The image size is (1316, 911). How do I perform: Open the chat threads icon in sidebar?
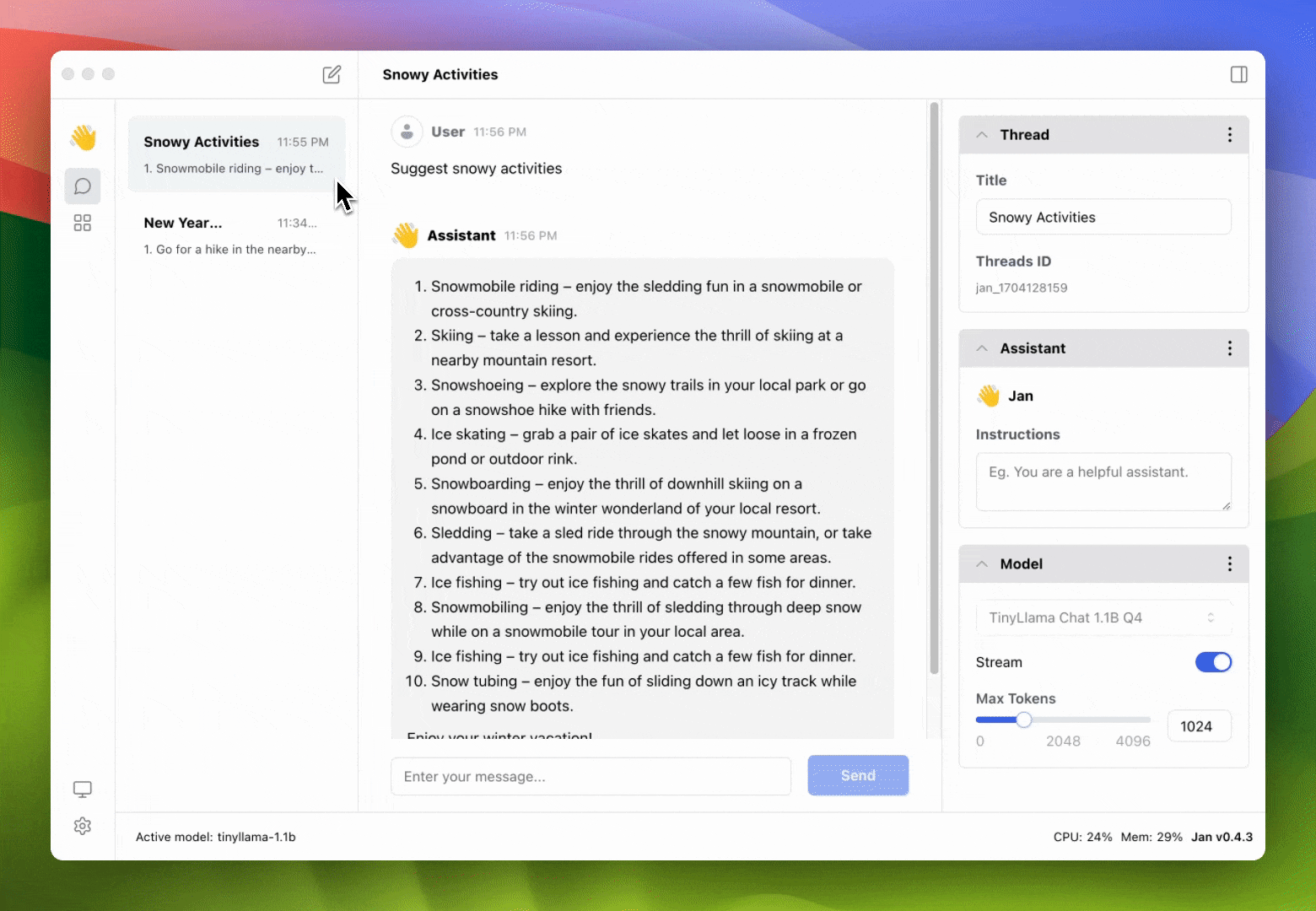[83, 186]
